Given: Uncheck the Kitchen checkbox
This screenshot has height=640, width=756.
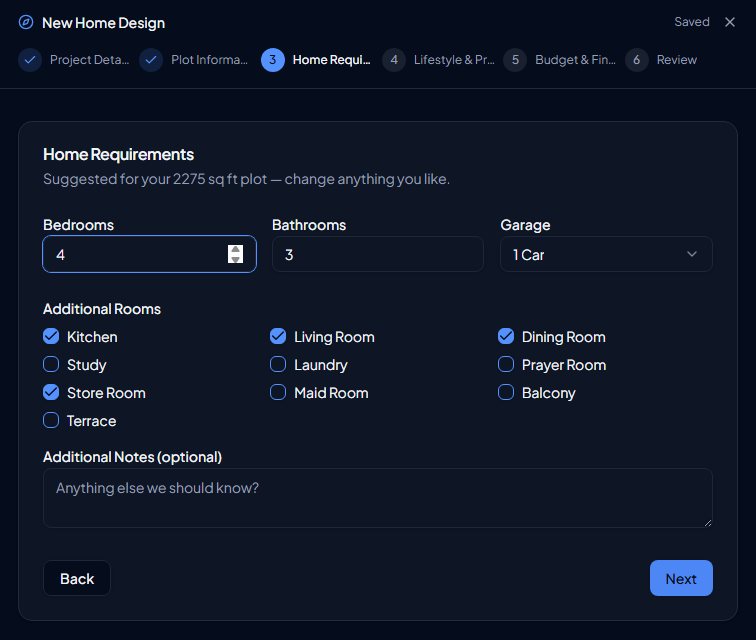Looking at the screenshot, I should pos(51,336).
